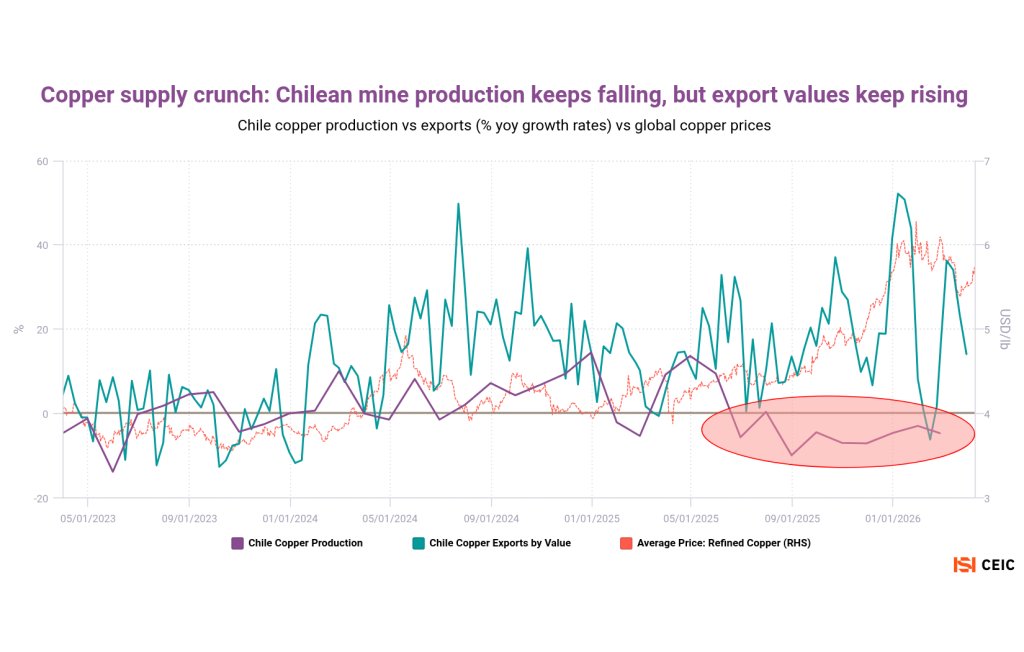
Task: Click the chart subtitle about yoy growth rates
Action: pos(504,126)
